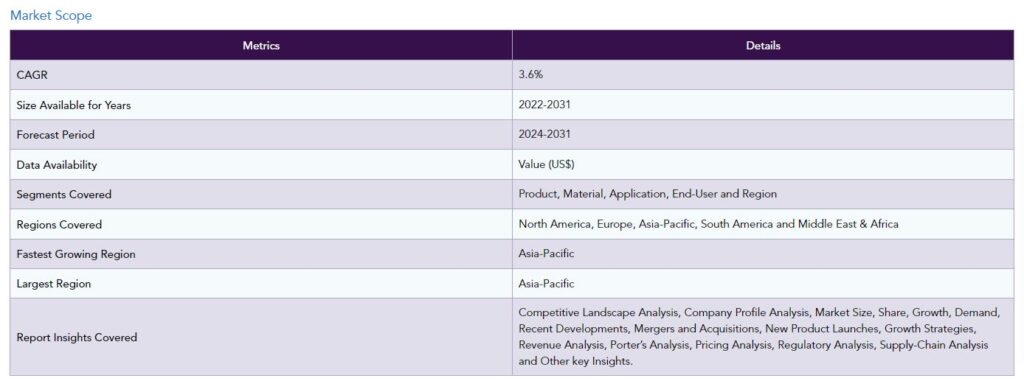This screenshot has width=1024, height=381.
Task: Click Asia-Pacific in Largest Region row
Action: pyautogui.click(x=547, y=284)
